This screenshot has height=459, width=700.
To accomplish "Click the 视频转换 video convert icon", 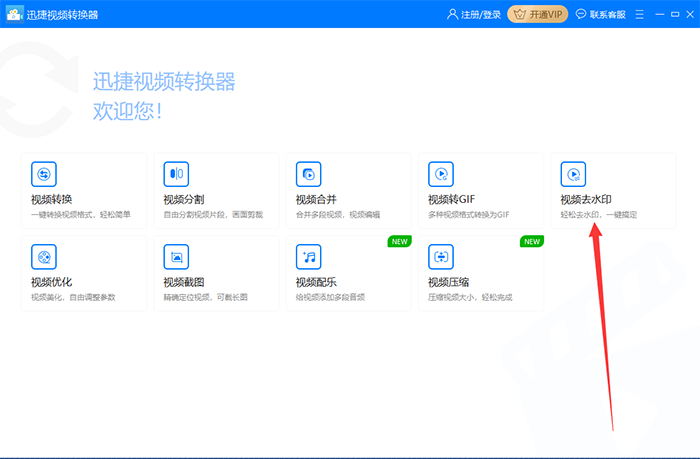I will (x=44, y=174).
